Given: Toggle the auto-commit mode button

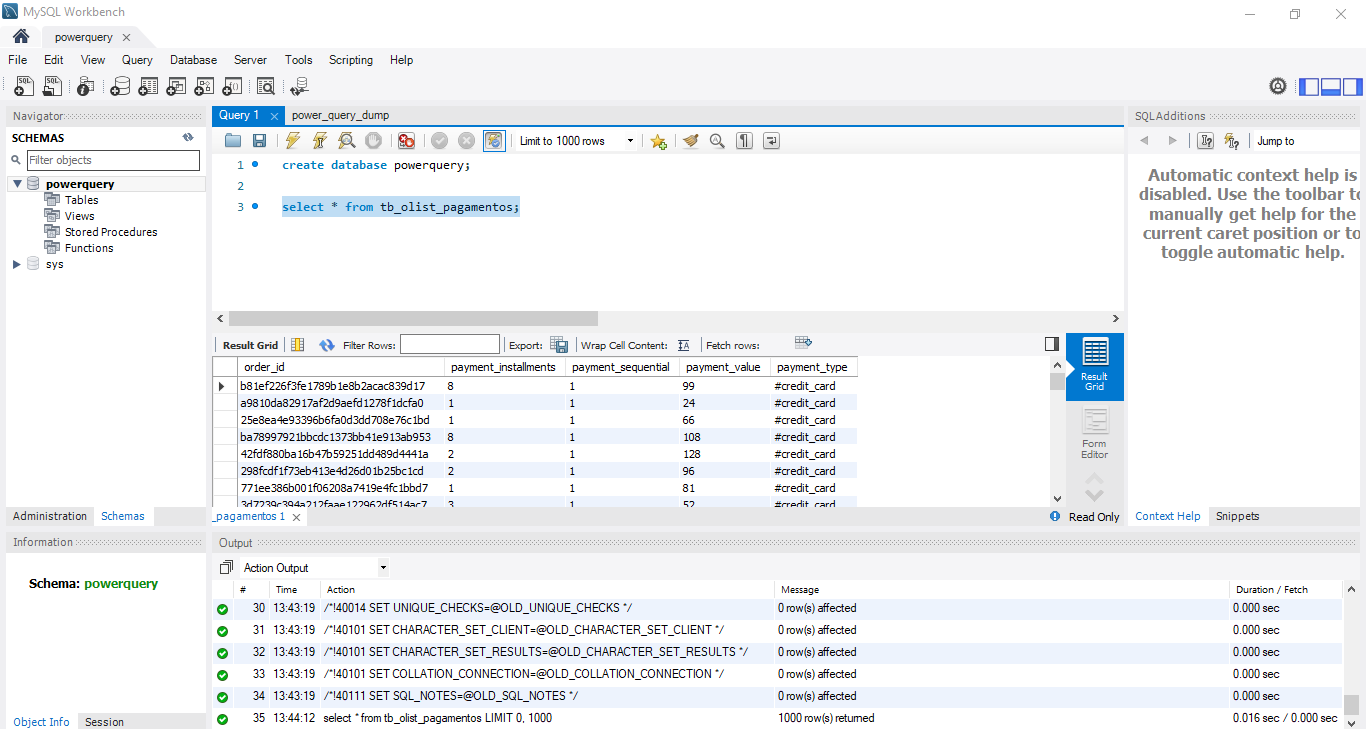Looking at the screenshot, I should (494, 141).
